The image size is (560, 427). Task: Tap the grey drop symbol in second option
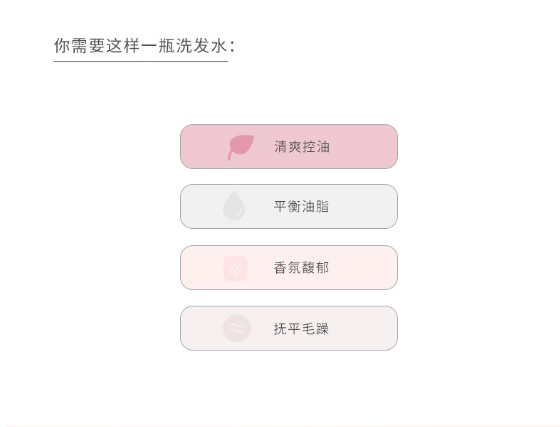pos(234,206)
